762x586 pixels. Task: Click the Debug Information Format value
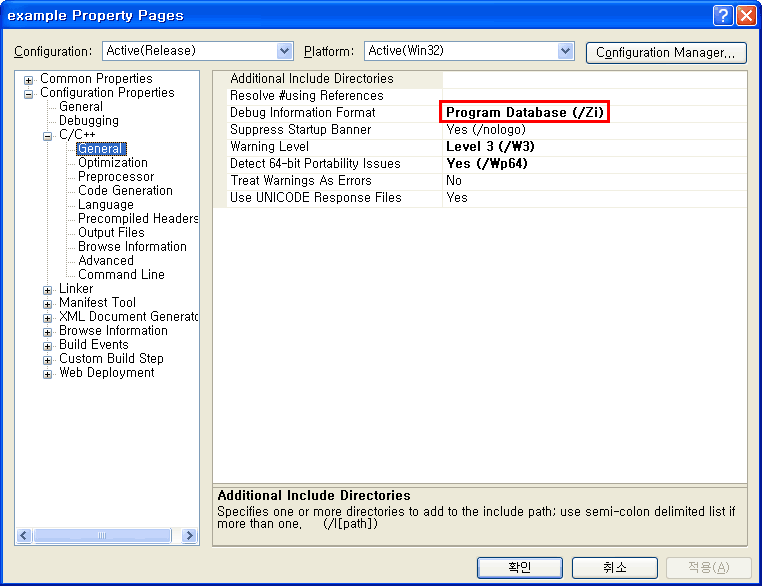(x=525, y=113)
